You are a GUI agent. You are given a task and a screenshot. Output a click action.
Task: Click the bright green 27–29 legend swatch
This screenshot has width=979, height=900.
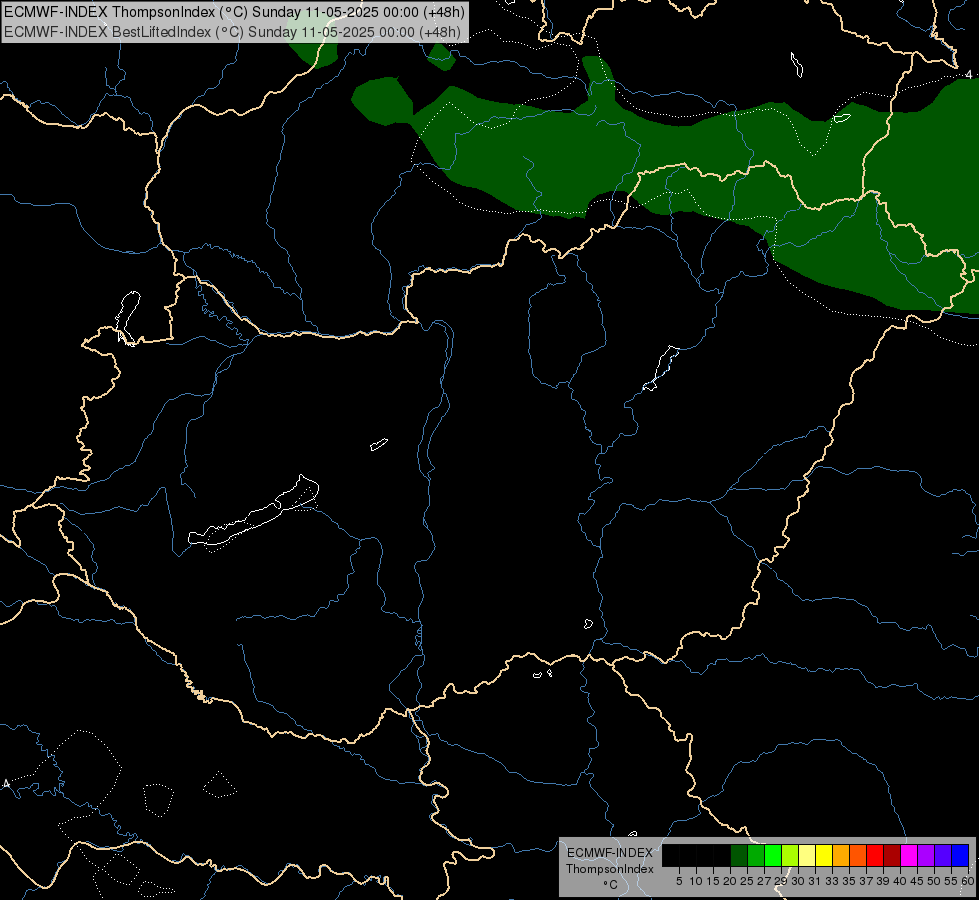pyautogui.click(x=772, y=855)
